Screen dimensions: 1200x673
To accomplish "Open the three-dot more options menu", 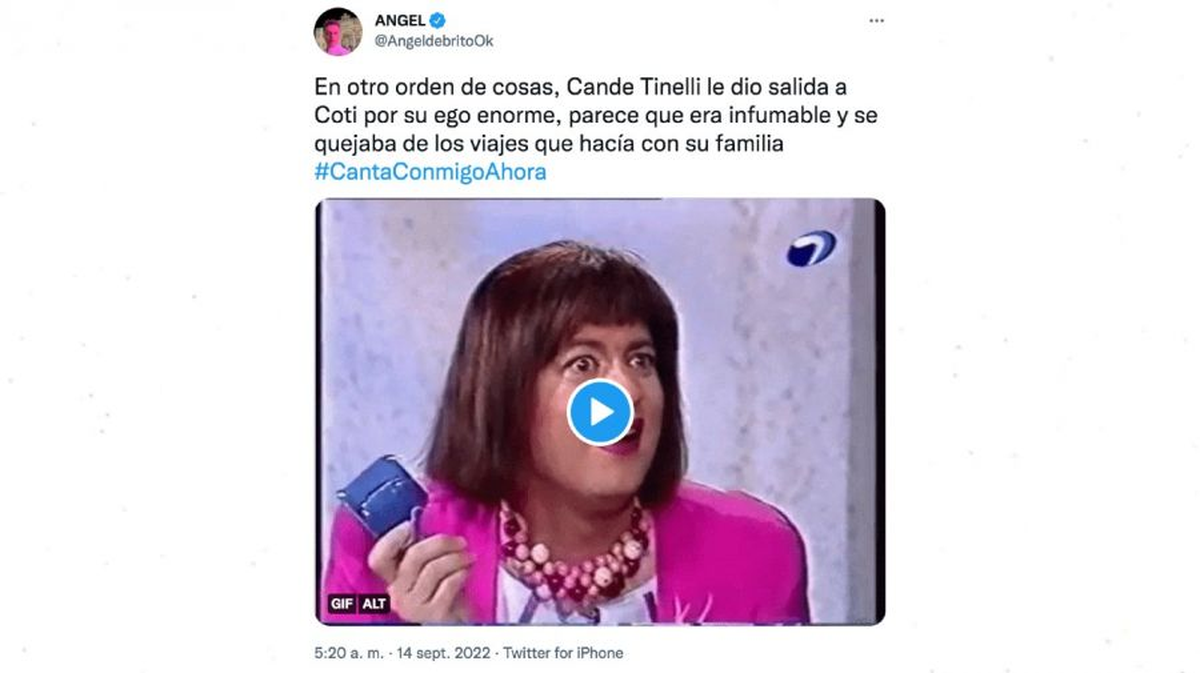I will (876, 20).
